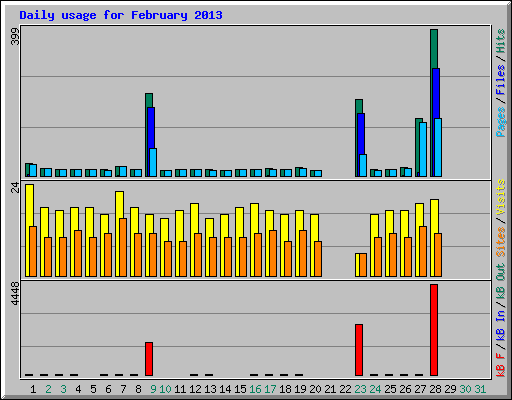
Task: Click the 399 hits axis label
Action: [x=15, y=37]
